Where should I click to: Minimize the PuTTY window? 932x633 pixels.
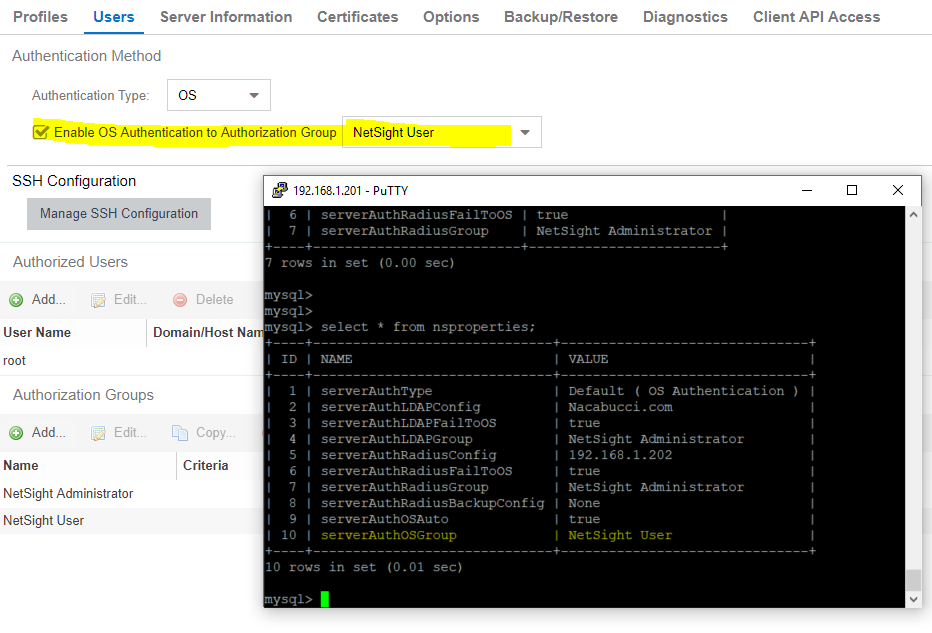(807, 190)
